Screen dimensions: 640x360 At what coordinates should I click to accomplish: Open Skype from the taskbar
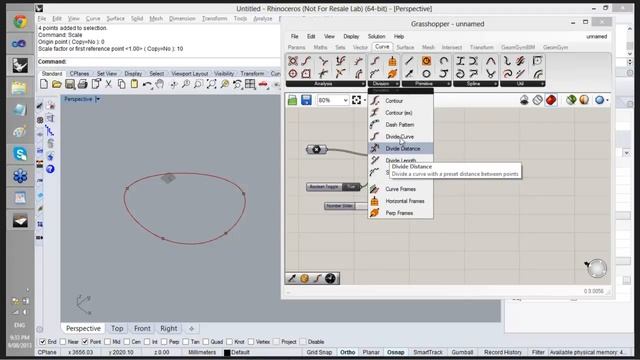pos(20,153)
